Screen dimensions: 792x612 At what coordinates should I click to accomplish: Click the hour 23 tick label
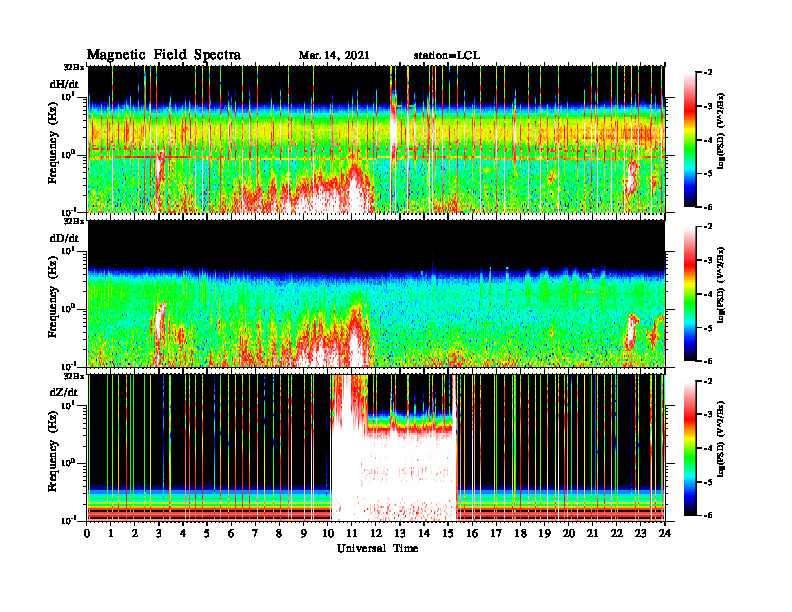click(x=640, y=533)
